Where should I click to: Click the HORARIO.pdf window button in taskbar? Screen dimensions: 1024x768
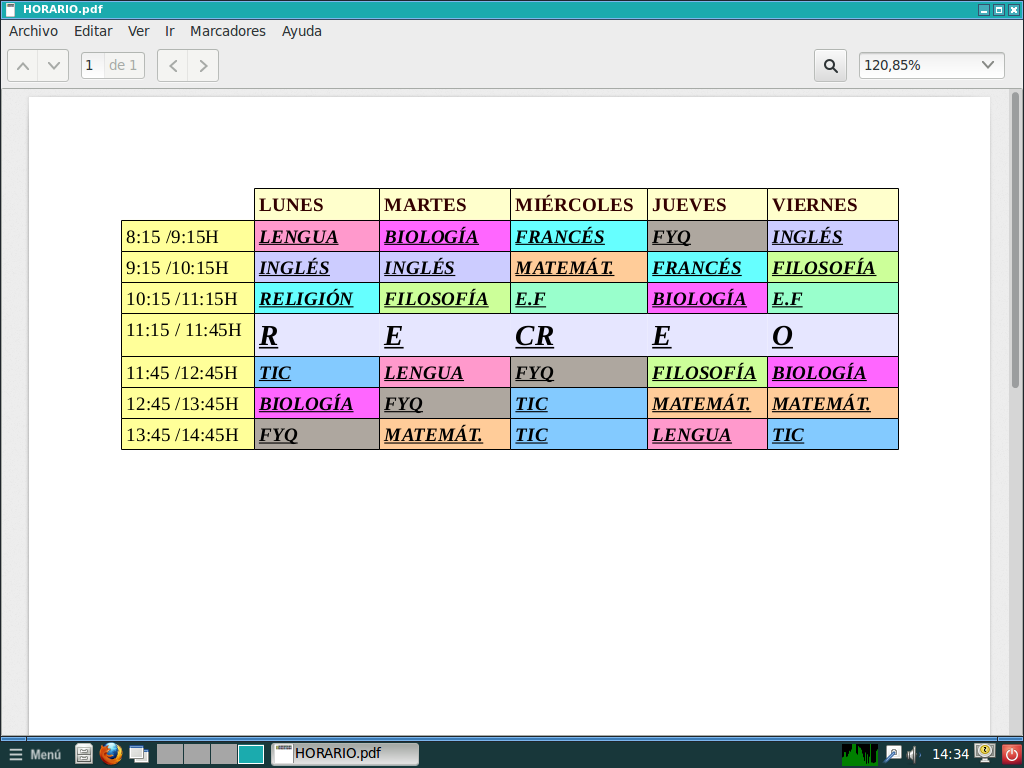(x=344, y=754)
